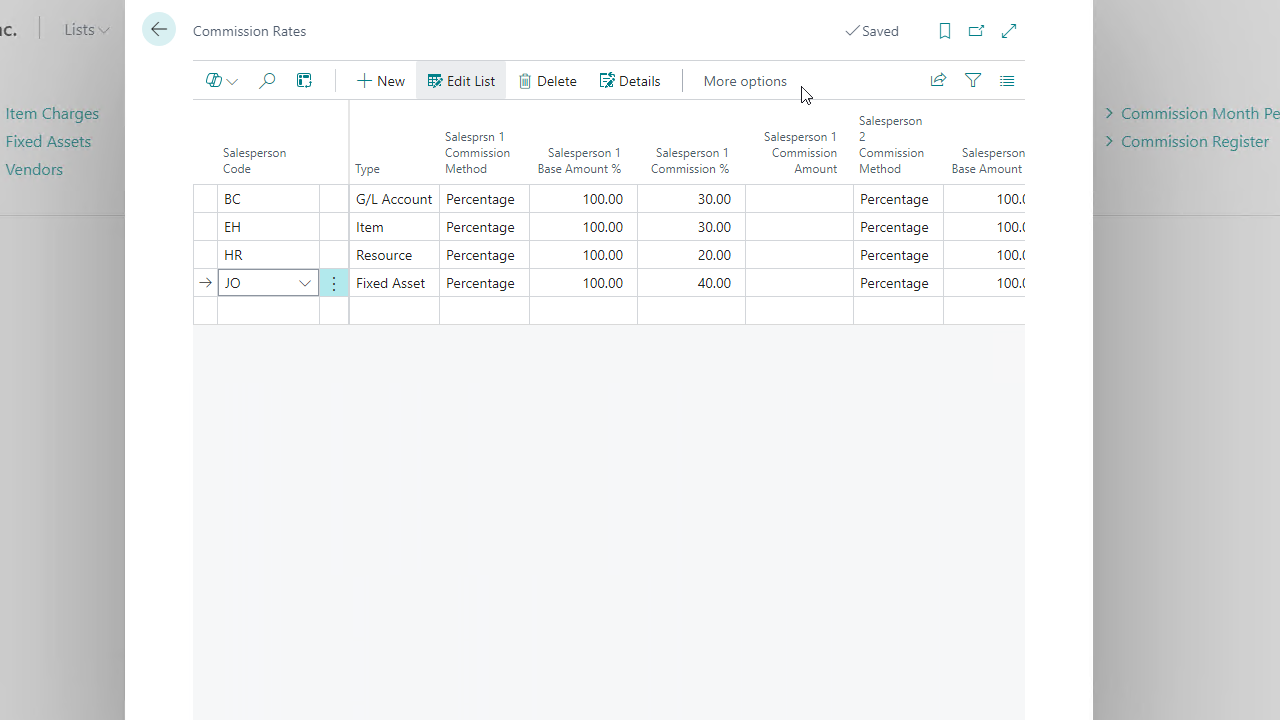Click the search magnifier icon
Image resolution: width=1280 pixels, height=720 pixels.
pyautogui.click(x=267, y=81)
